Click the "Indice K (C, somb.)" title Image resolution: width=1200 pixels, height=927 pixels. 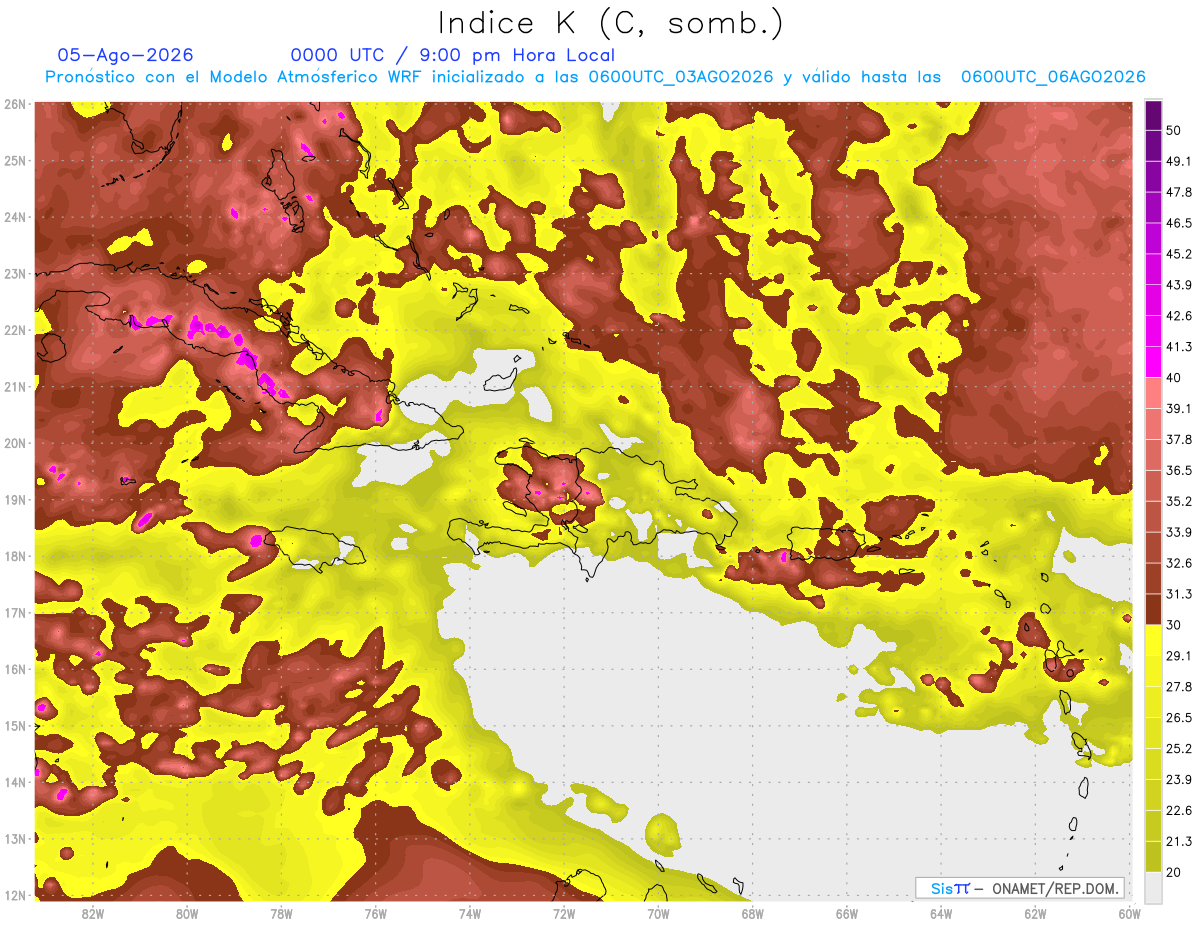[611, 24]
